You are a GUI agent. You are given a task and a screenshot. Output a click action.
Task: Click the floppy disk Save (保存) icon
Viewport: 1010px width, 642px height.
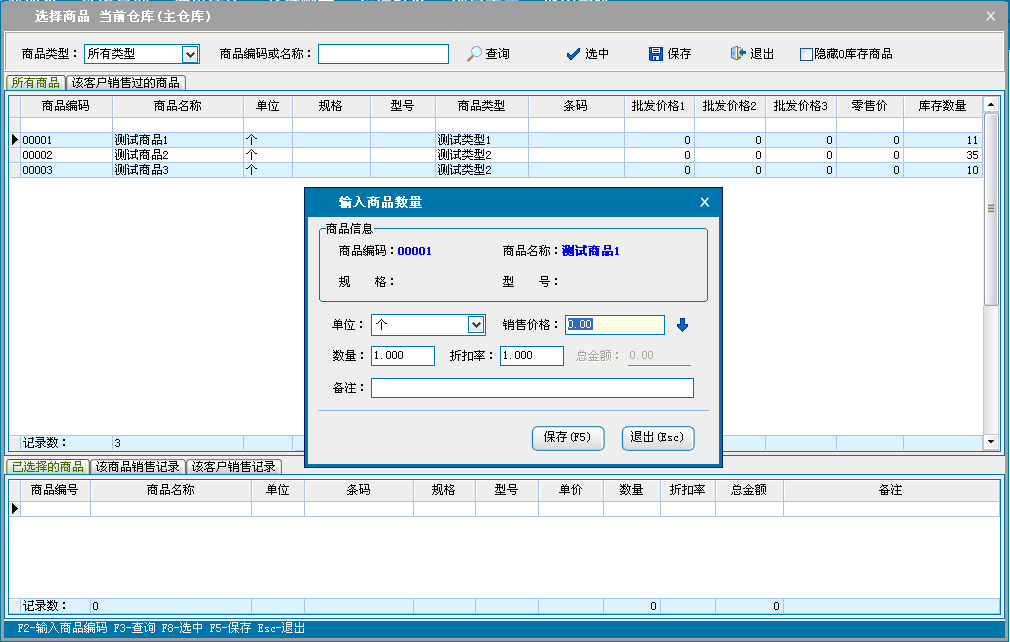pyautogui.click(x=656, y=54)
